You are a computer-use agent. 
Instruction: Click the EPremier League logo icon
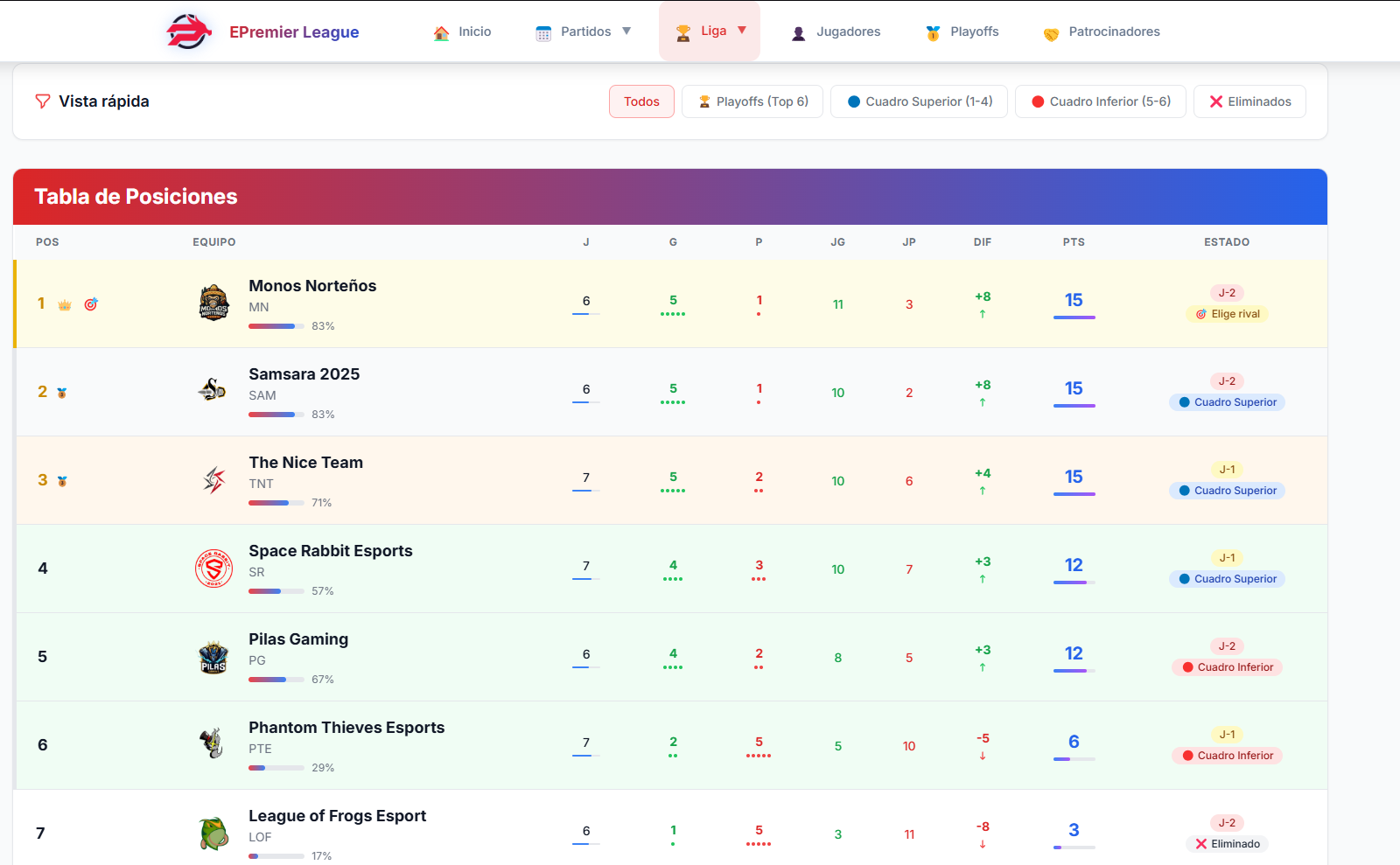tap(187, 31)
